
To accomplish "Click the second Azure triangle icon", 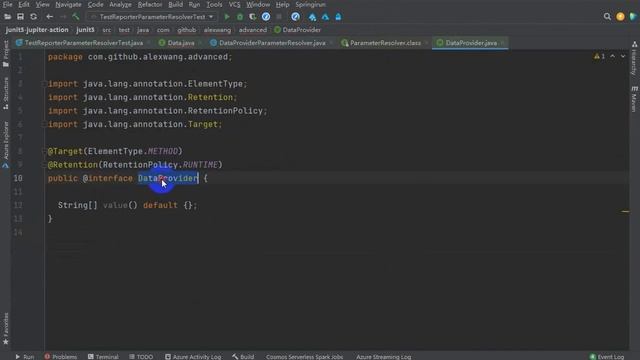I will [x=325, y=17].
